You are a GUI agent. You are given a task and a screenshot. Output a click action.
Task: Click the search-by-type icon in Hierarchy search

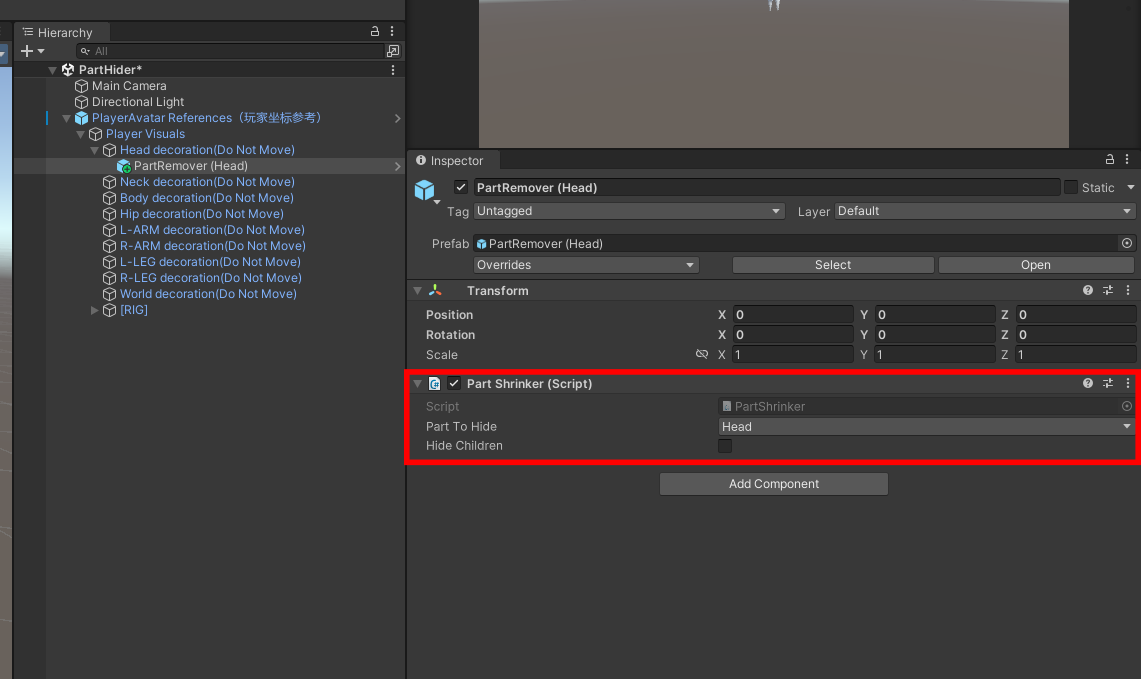pos(87,50)
